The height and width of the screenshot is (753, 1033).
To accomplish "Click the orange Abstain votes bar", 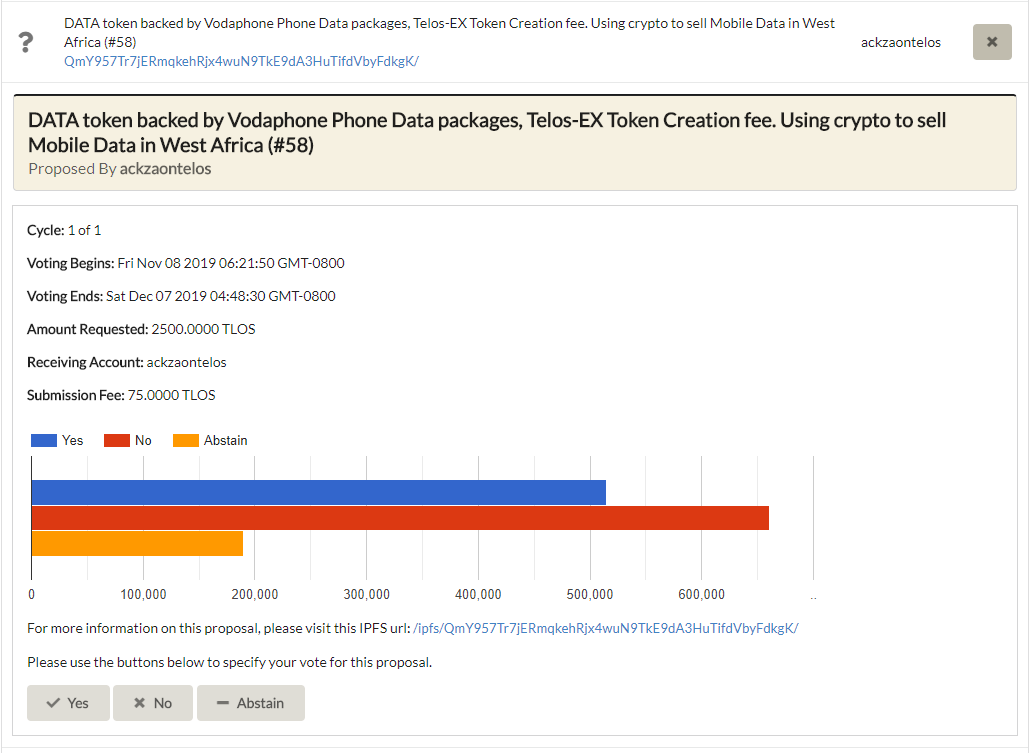I will (137, 543).
